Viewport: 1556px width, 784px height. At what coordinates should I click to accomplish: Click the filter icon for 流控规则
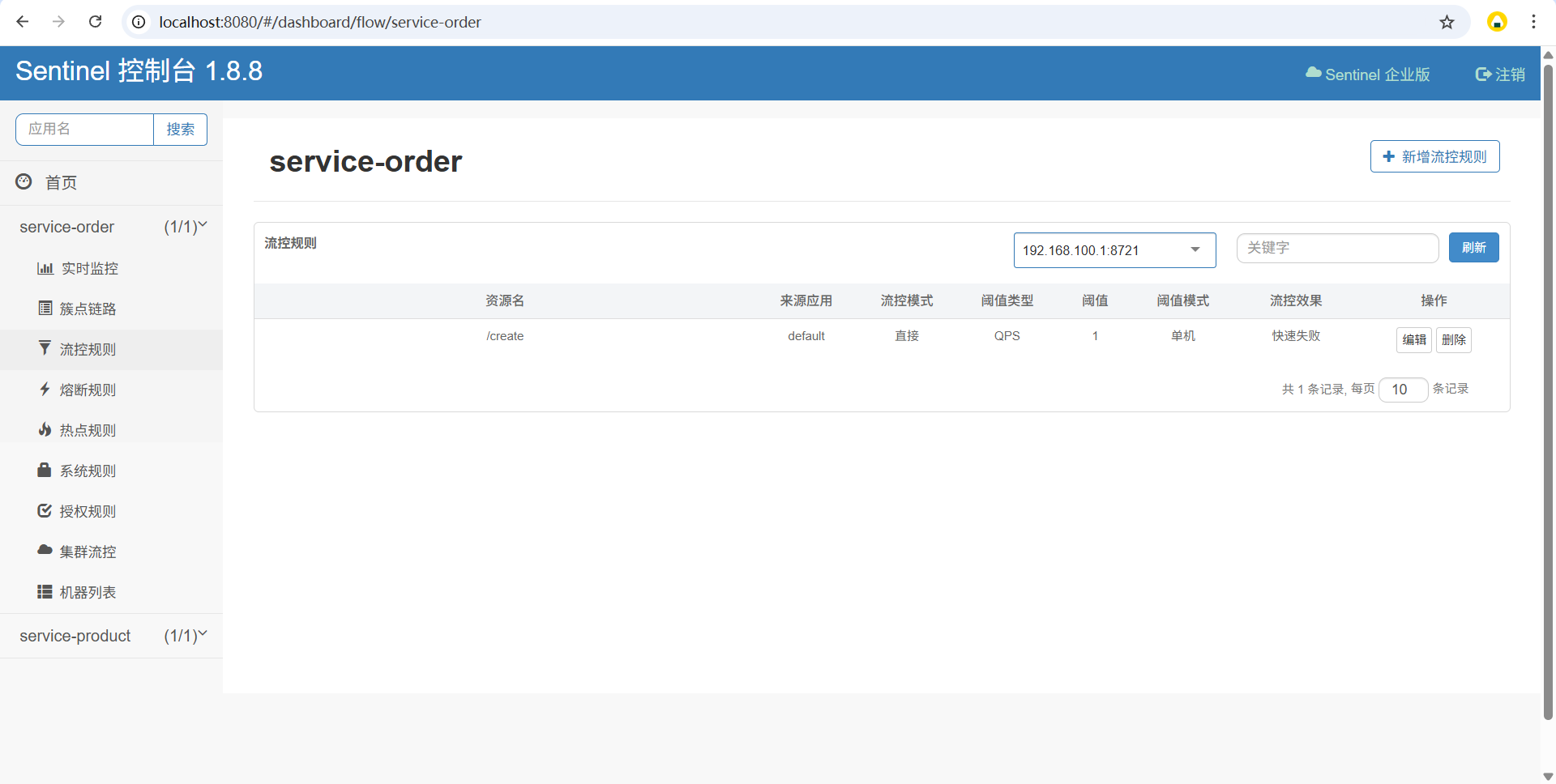tap(45, 347)
